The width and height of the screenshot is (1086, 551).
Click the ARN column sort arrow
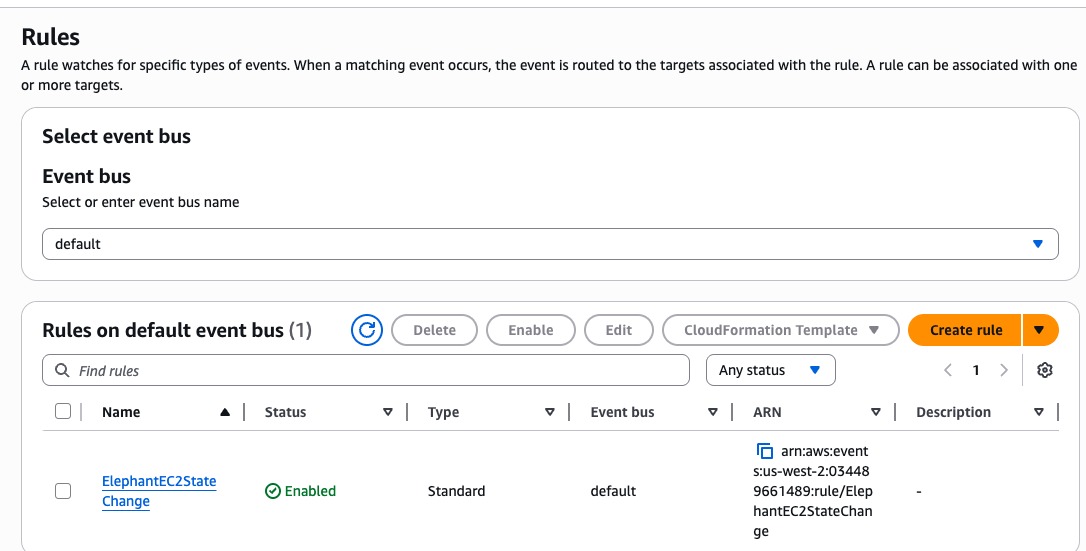875,412
